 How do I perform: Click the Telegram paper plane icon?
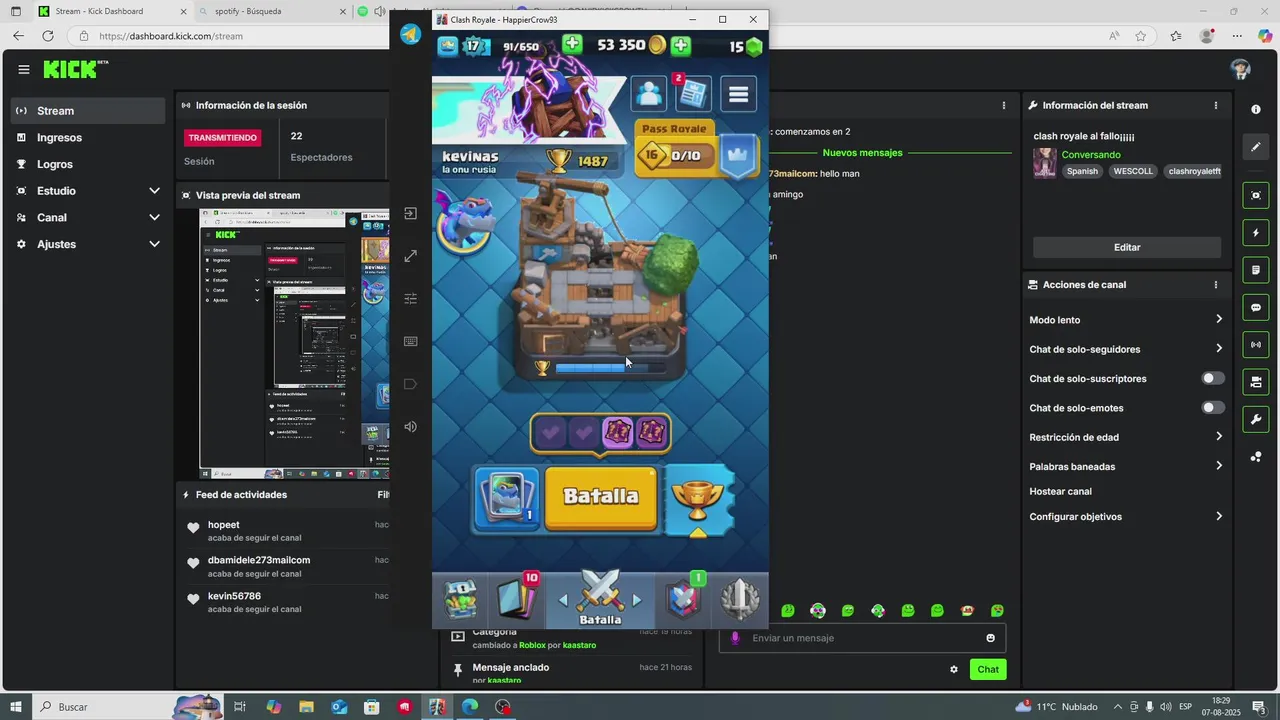410,35
